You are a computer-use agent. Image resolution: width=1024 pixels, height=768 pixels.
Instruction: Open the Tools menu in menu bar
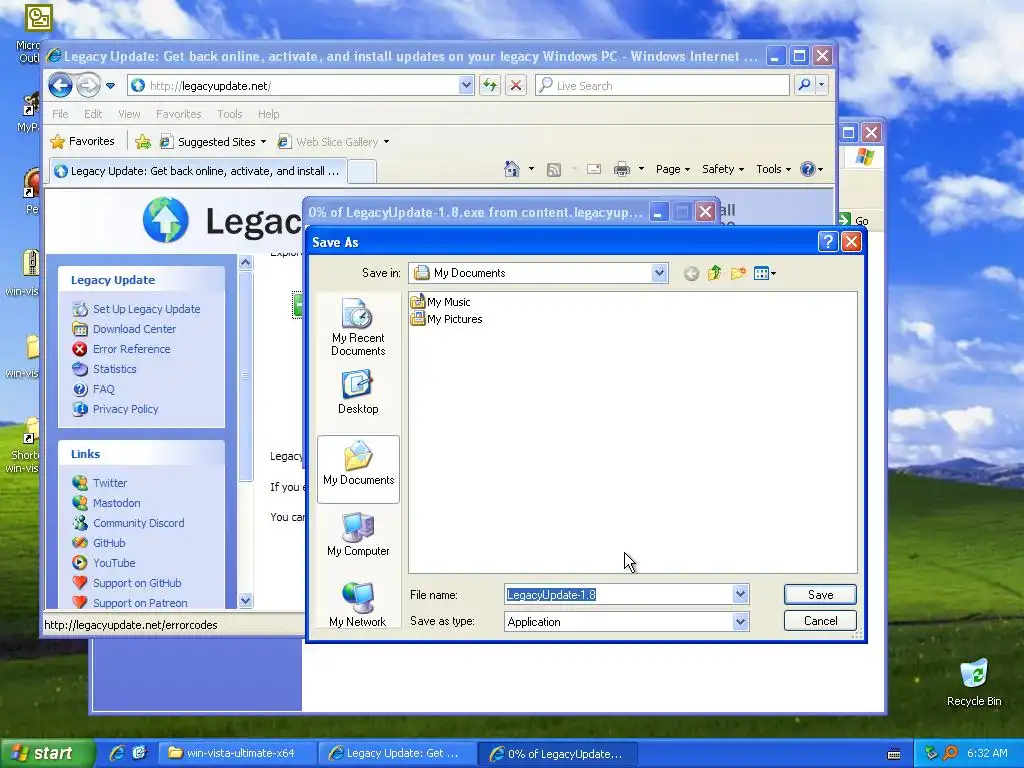pyautogui.click(x=229, y=114)
